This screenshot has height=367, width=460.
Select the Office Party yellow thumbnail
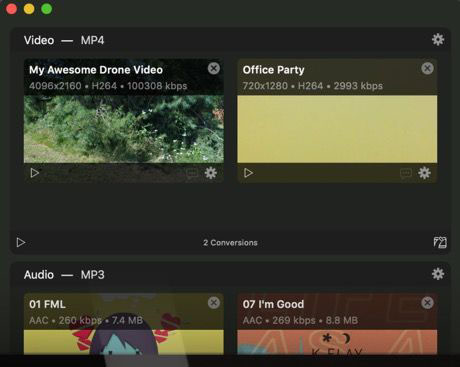337,129
